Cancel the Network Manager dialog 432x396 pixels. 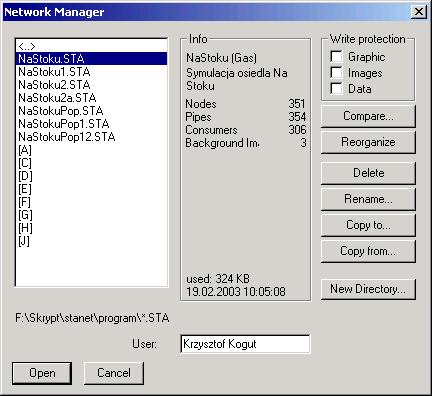[x=114, y=373]
